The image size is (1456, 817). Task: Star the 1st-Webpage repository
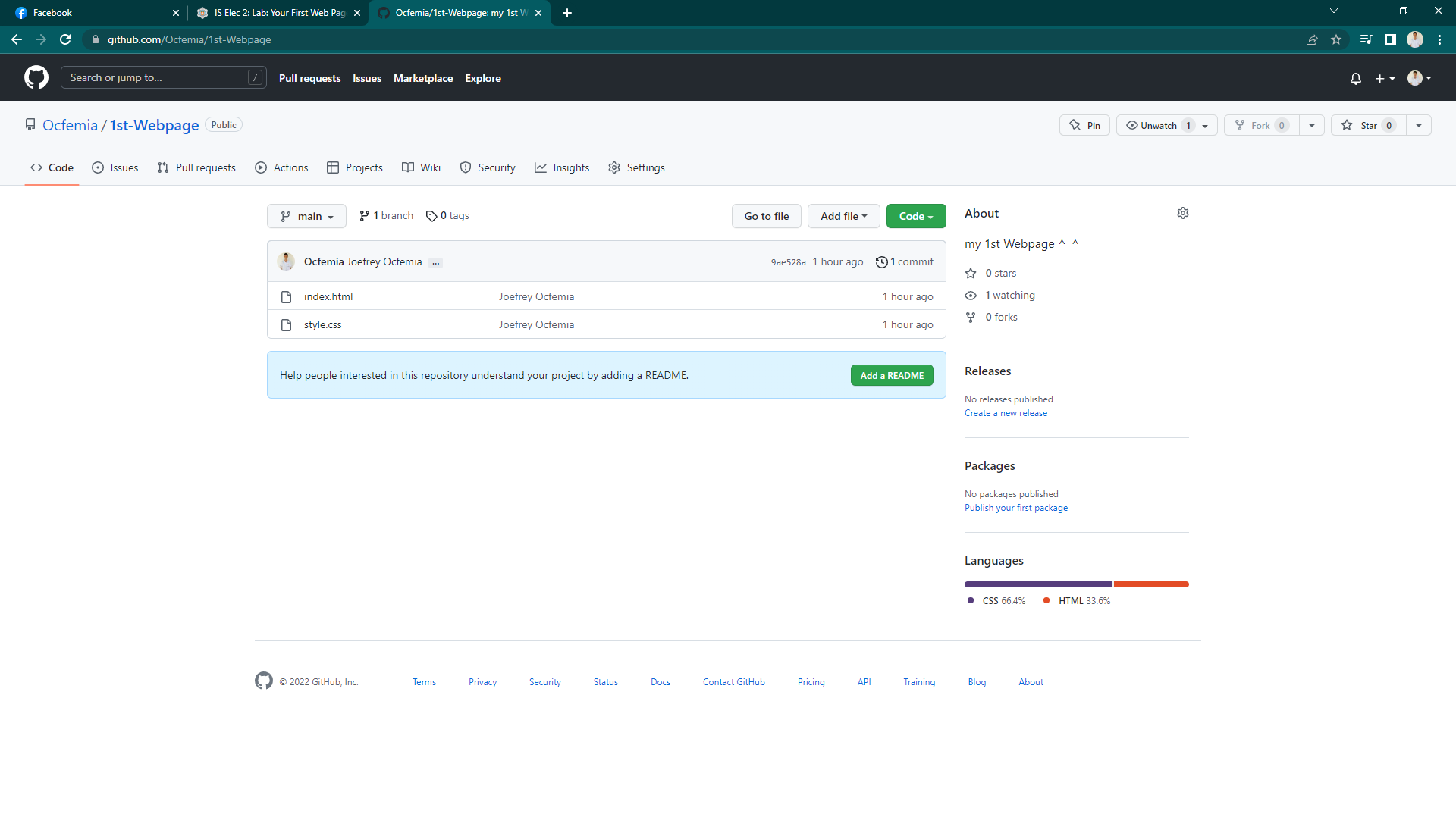(x=1368, y=125)
